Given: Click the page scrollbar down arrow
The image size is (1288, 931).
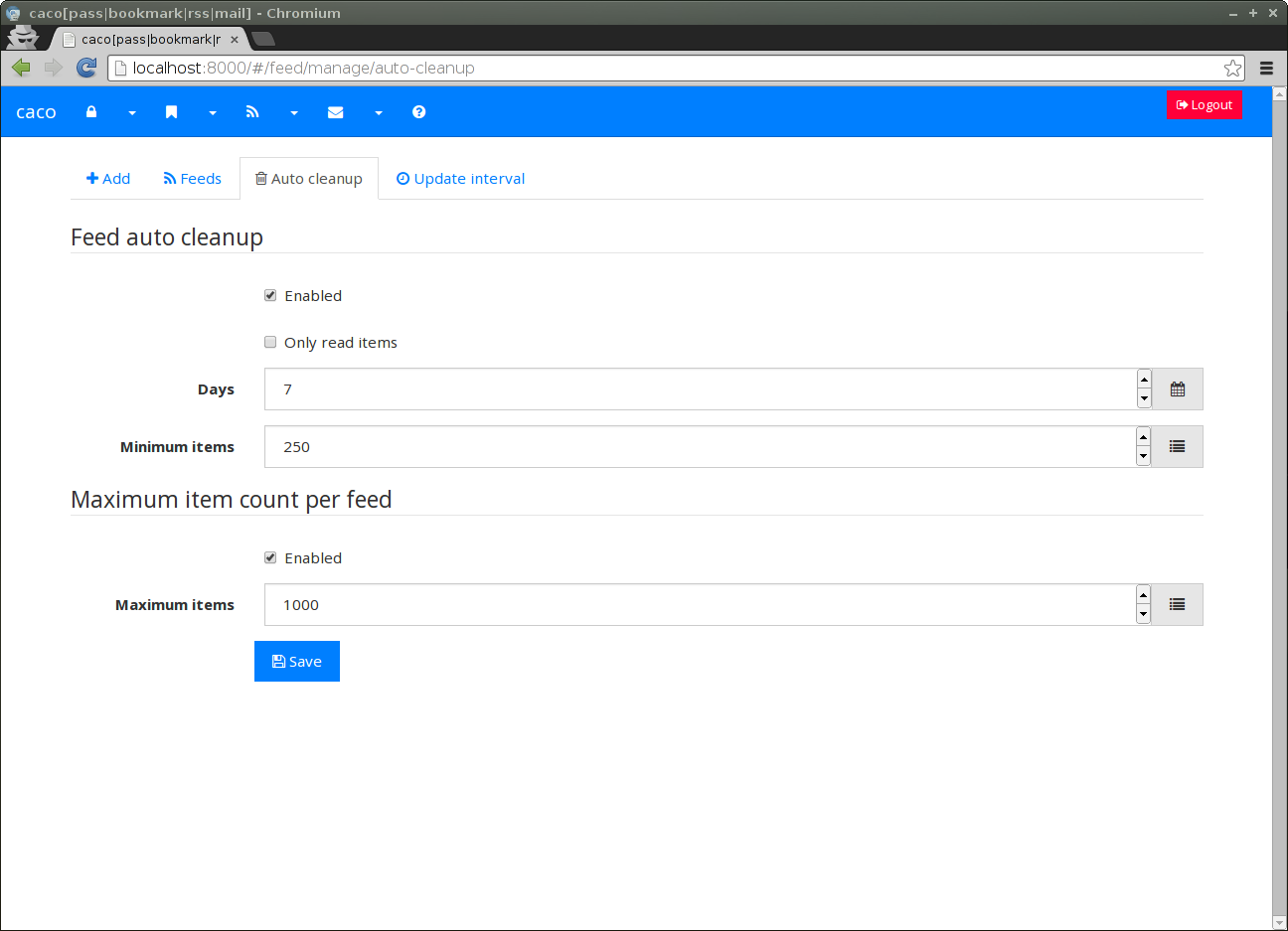Looking at the screenshot, I should [1280, 923].
